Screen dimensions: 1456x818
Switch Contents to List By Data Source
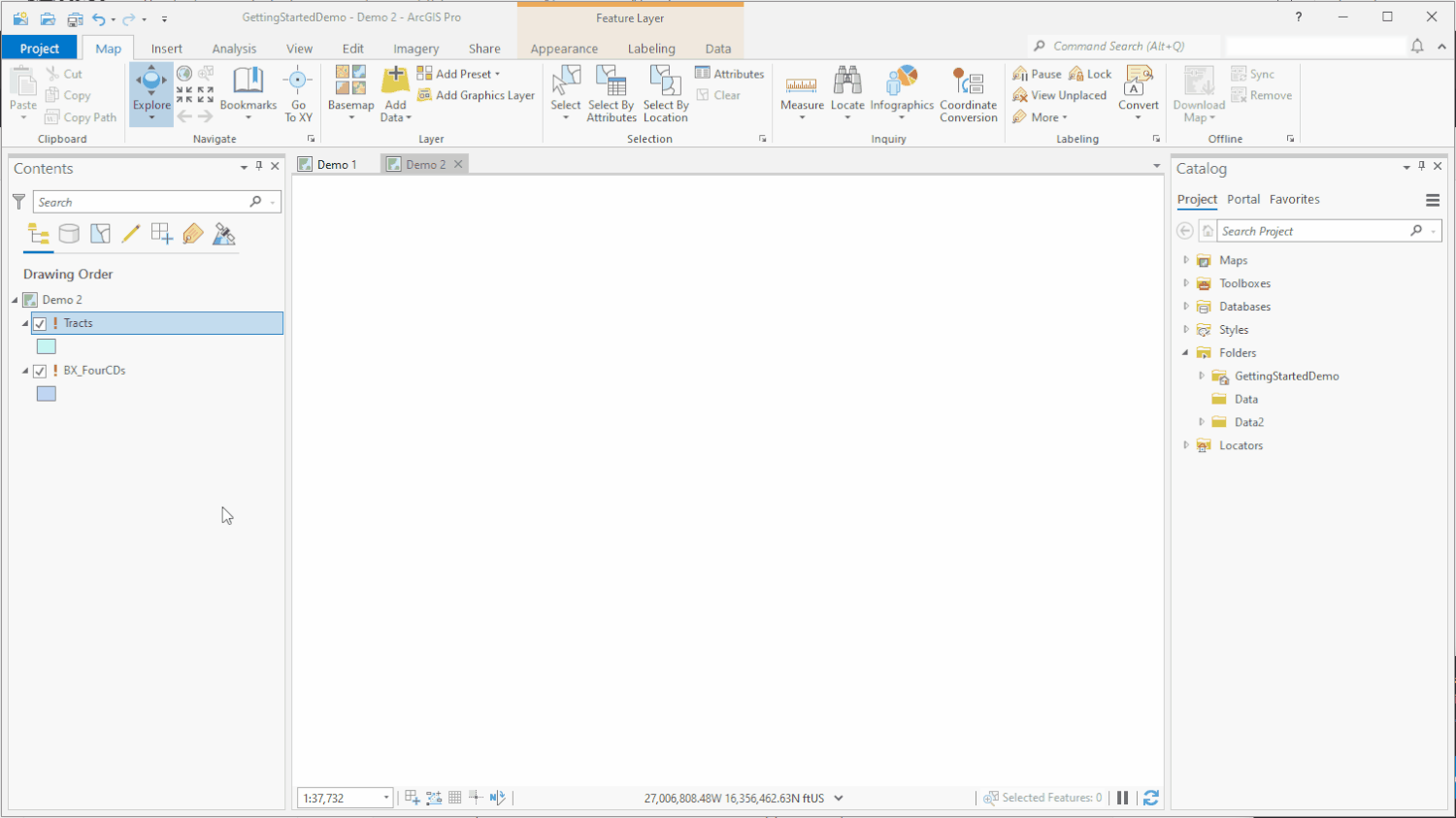[x=69, y=233]
